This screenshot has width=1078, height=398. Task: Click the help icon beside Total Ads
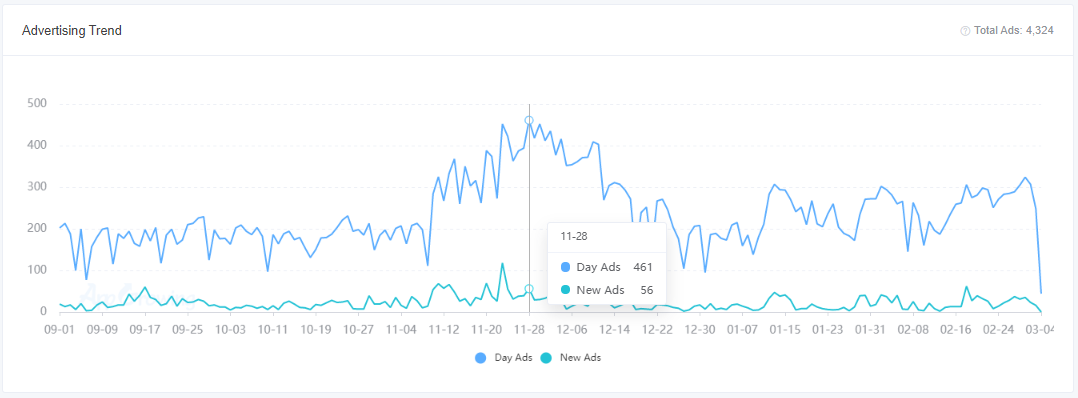pos(965,31)
